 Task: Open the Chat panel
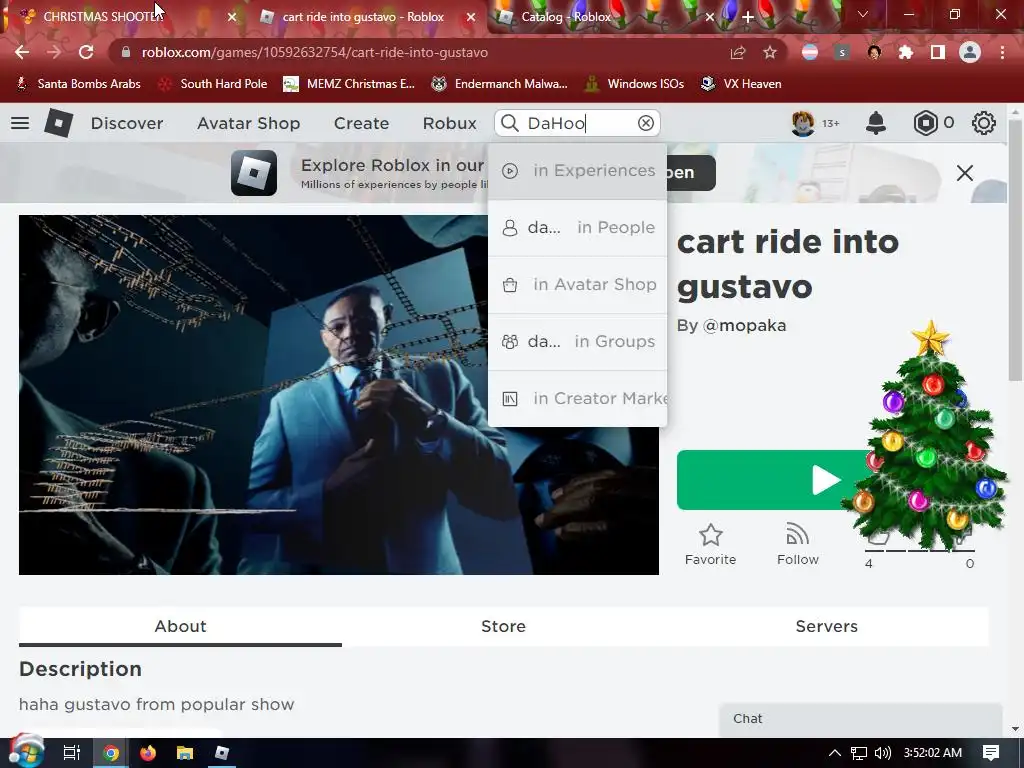pyautogui.click(x=861, y=719)
